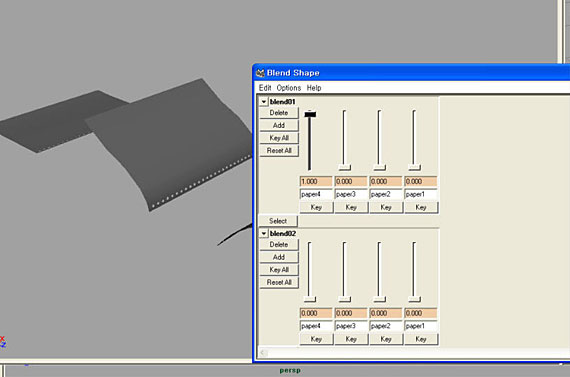Viewport: 570px width, 377px height.
Task: Click blend01 paper2 name field
Action: (x=386, y=194)
